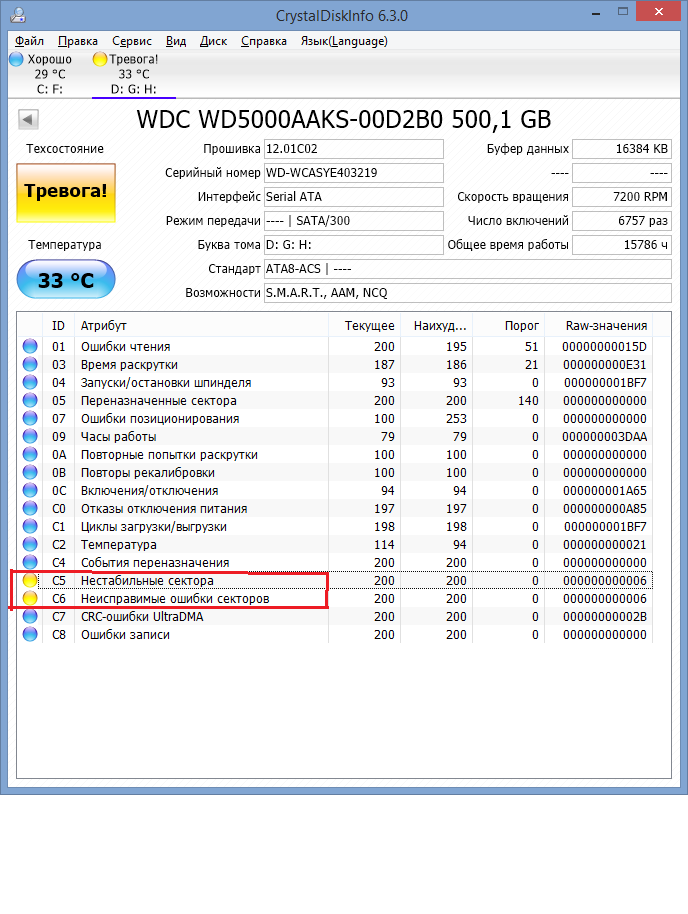Viewport: 688px width, 914px height.
Task: Click the Скорость вращения value 7200 RPM
Action: click(x=622, y=196)
